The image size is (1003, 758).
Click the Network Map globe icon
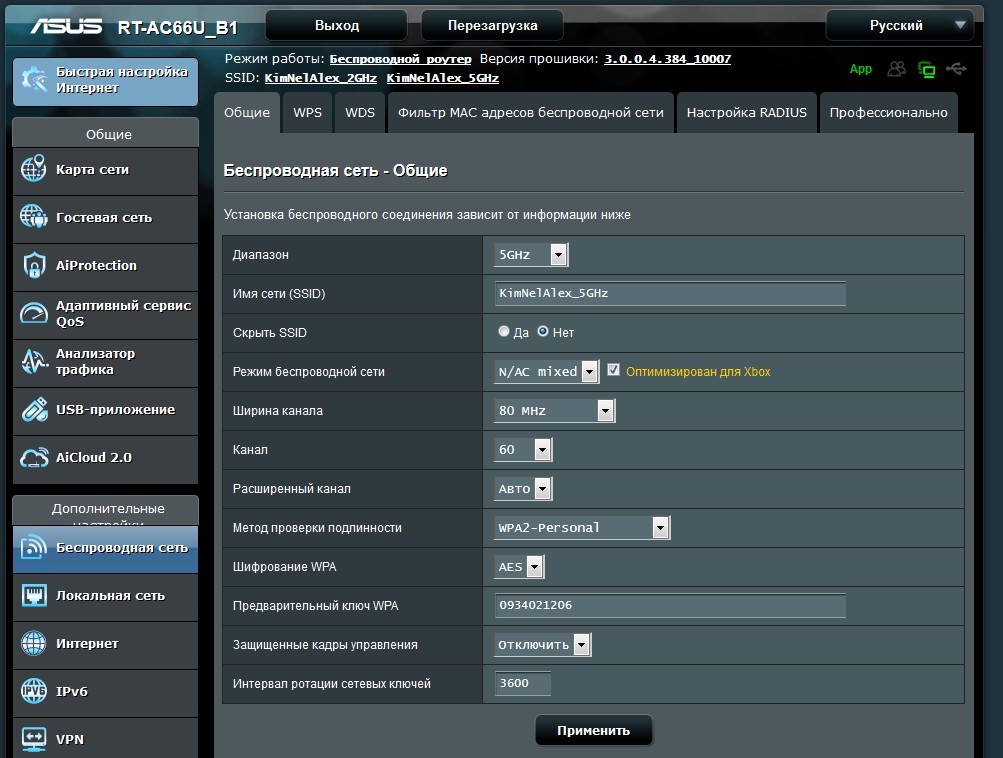34,170
